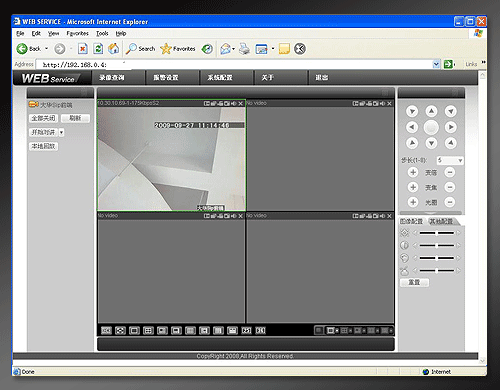Click the minus button for 变倍 zoom
The height and width of the screenshot is (390, 500).
pos(450,172)
